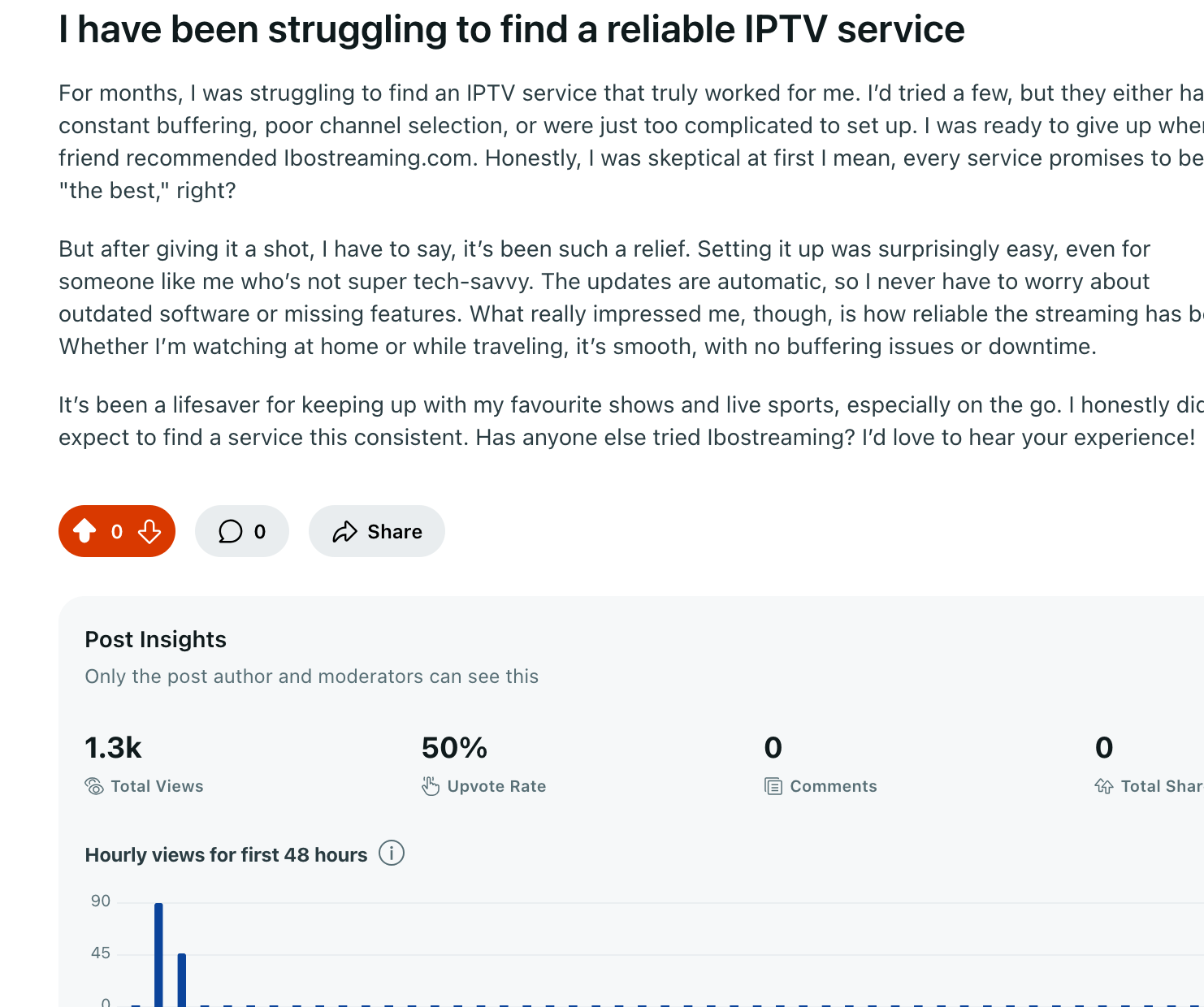Click the Upvote Rate hand icon

point(431,786)
